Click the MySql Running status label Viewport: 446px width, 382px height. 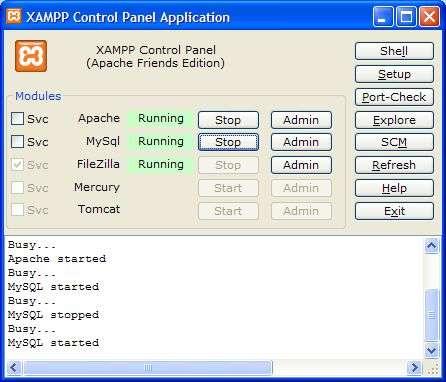tap(161, 141)
